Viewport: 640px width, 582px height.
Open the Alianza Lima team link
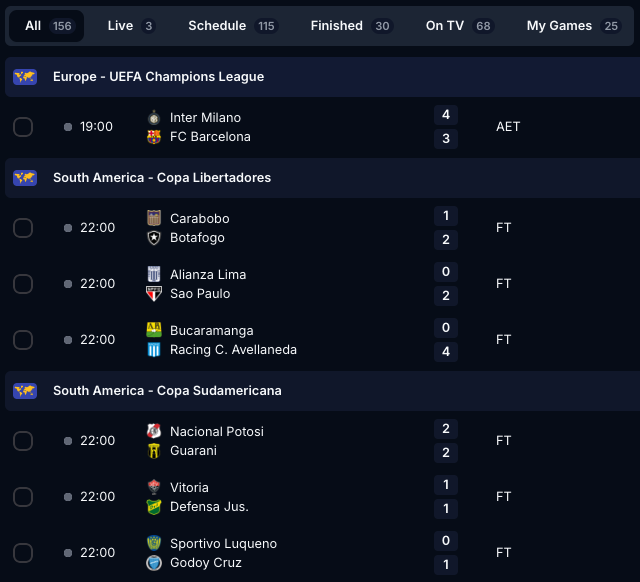click(x=207, y=275)
